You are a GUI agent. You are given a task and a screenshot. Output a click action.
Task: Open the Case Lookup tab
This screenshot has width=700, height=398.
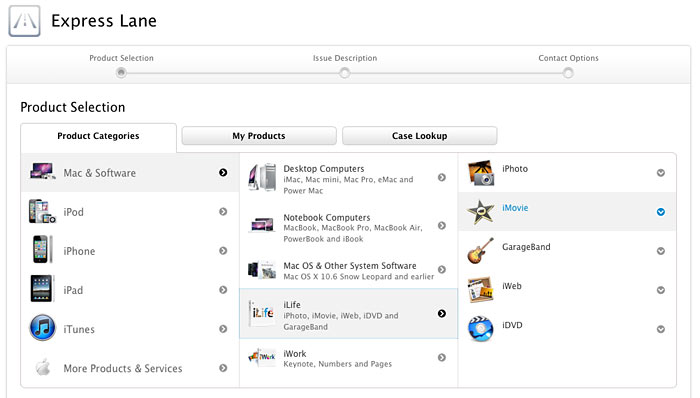click(x=420, y=136)
